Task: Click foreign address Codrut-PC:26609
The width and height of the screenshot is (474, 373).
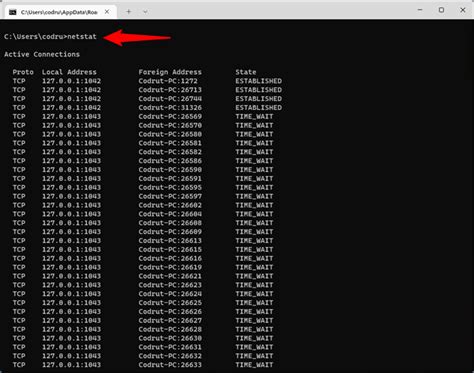Action: (170, 232)
